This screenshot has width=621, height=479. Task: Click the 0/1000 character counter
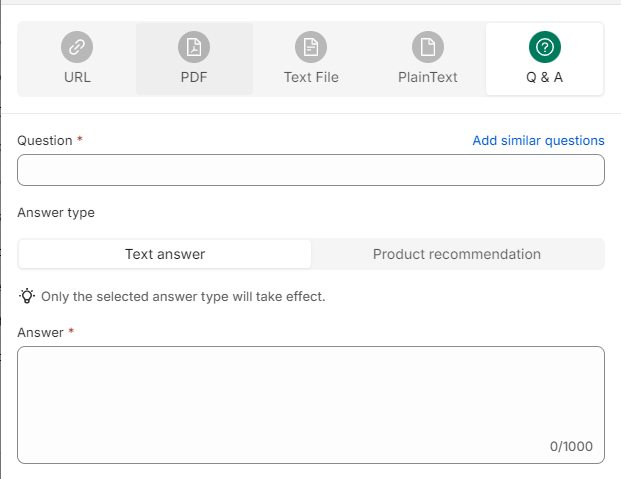(571, 447)
